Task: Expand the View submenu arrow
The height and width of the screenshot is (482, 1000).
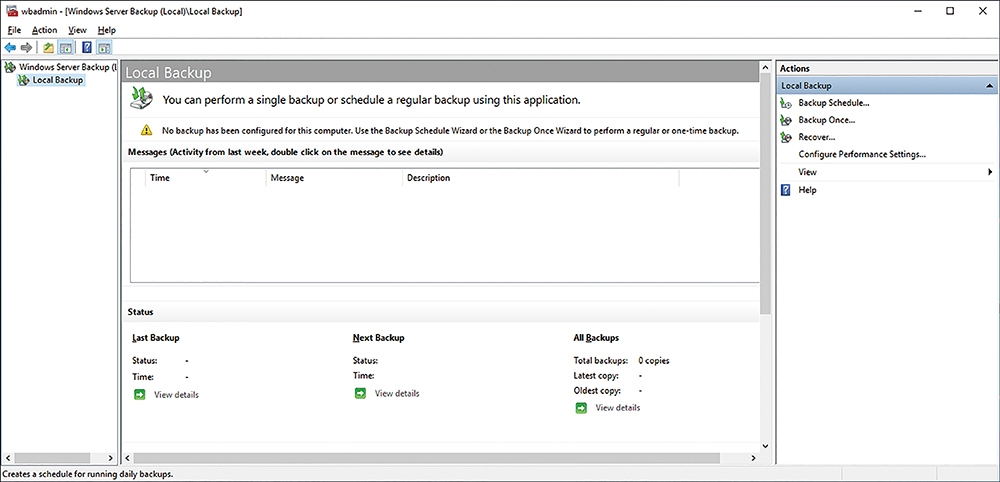Action: 990,172
